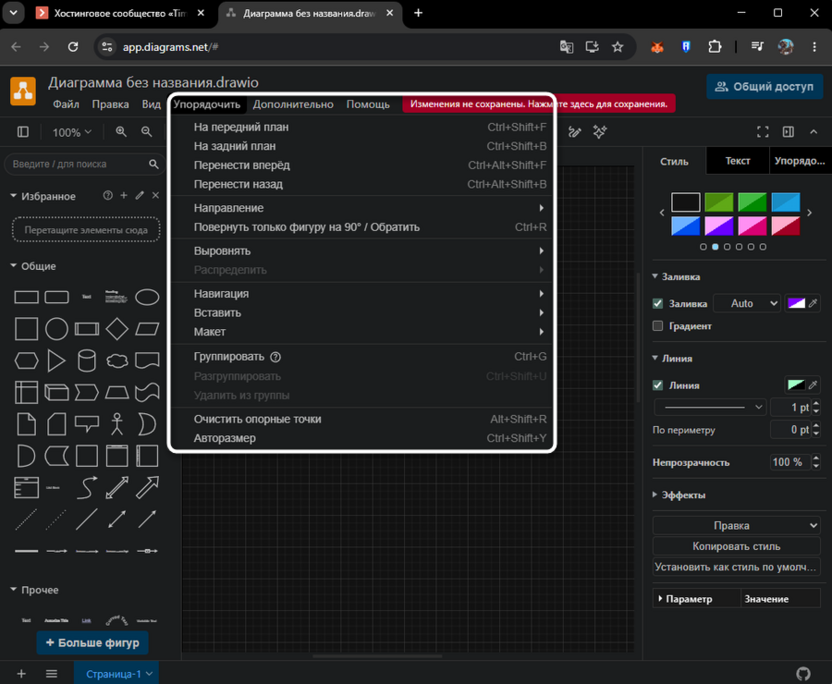
Task: Click the freehand sketch pencil icon
Action: coord(574,132)
